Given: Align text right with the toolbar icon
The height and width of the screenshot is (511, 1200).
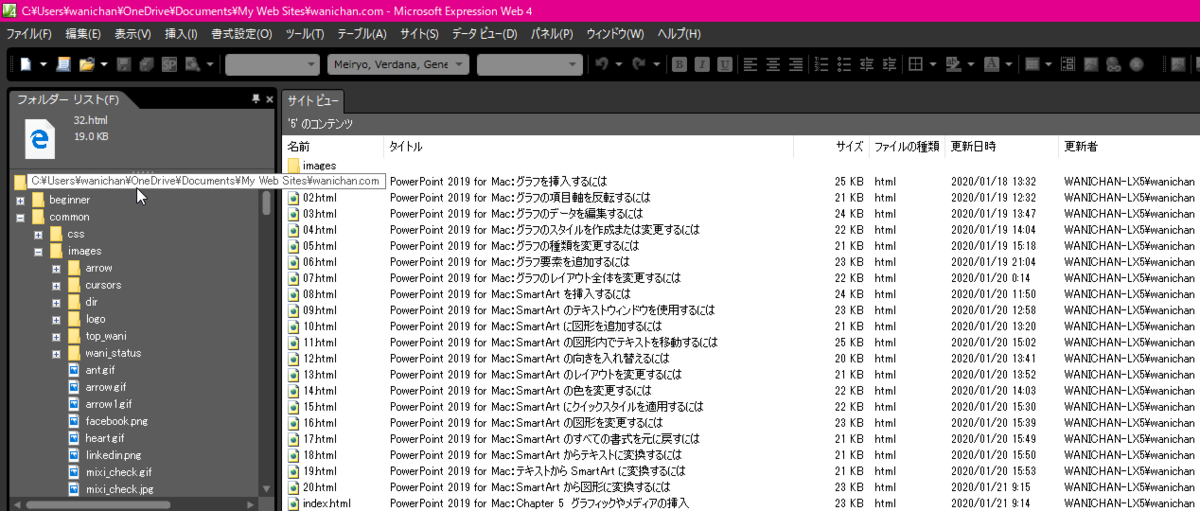Looking at the screenshot, I should [x=795, y=64].
